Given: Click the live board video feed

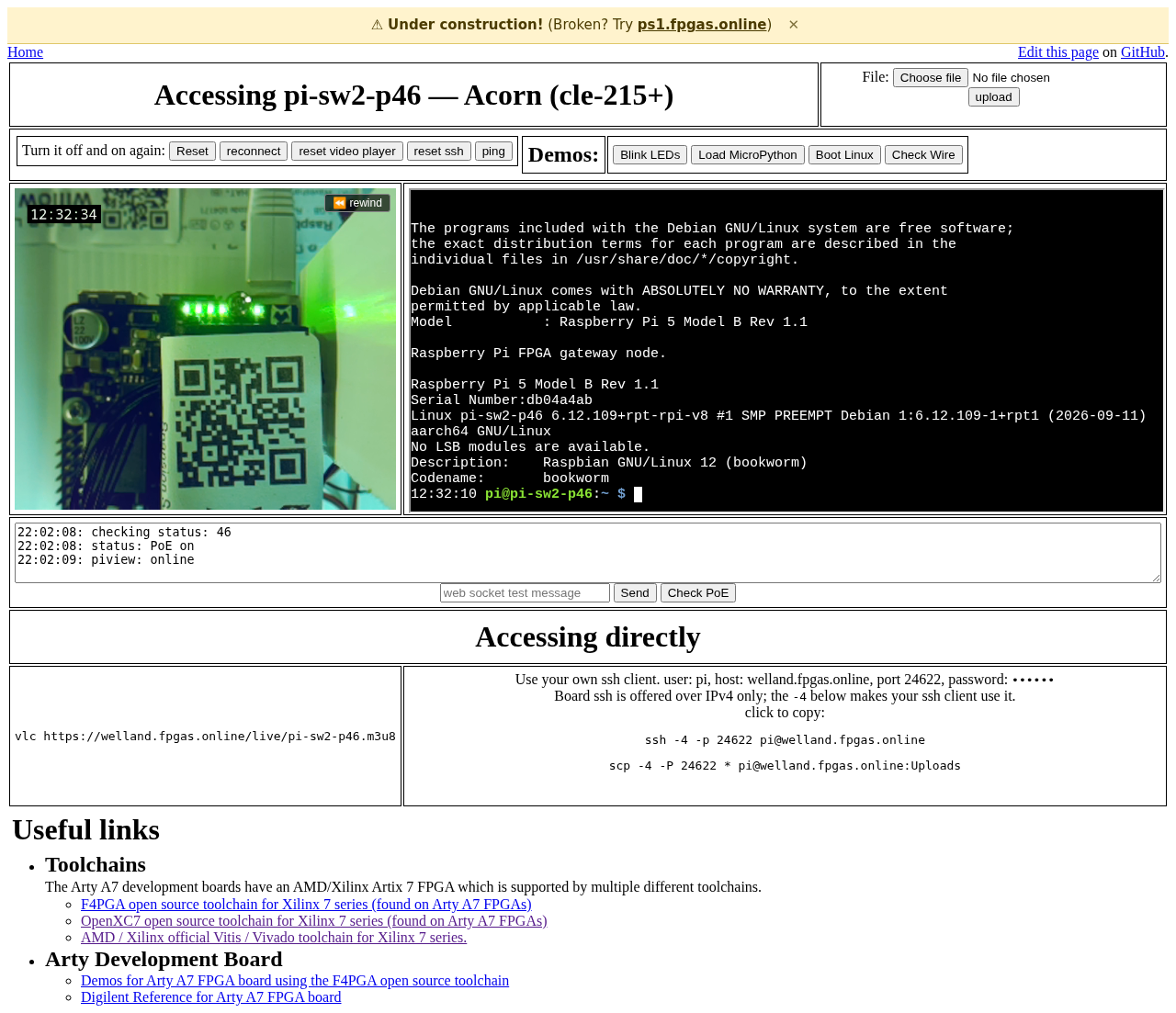Looking at the screenshot, I should click(205, 349).
